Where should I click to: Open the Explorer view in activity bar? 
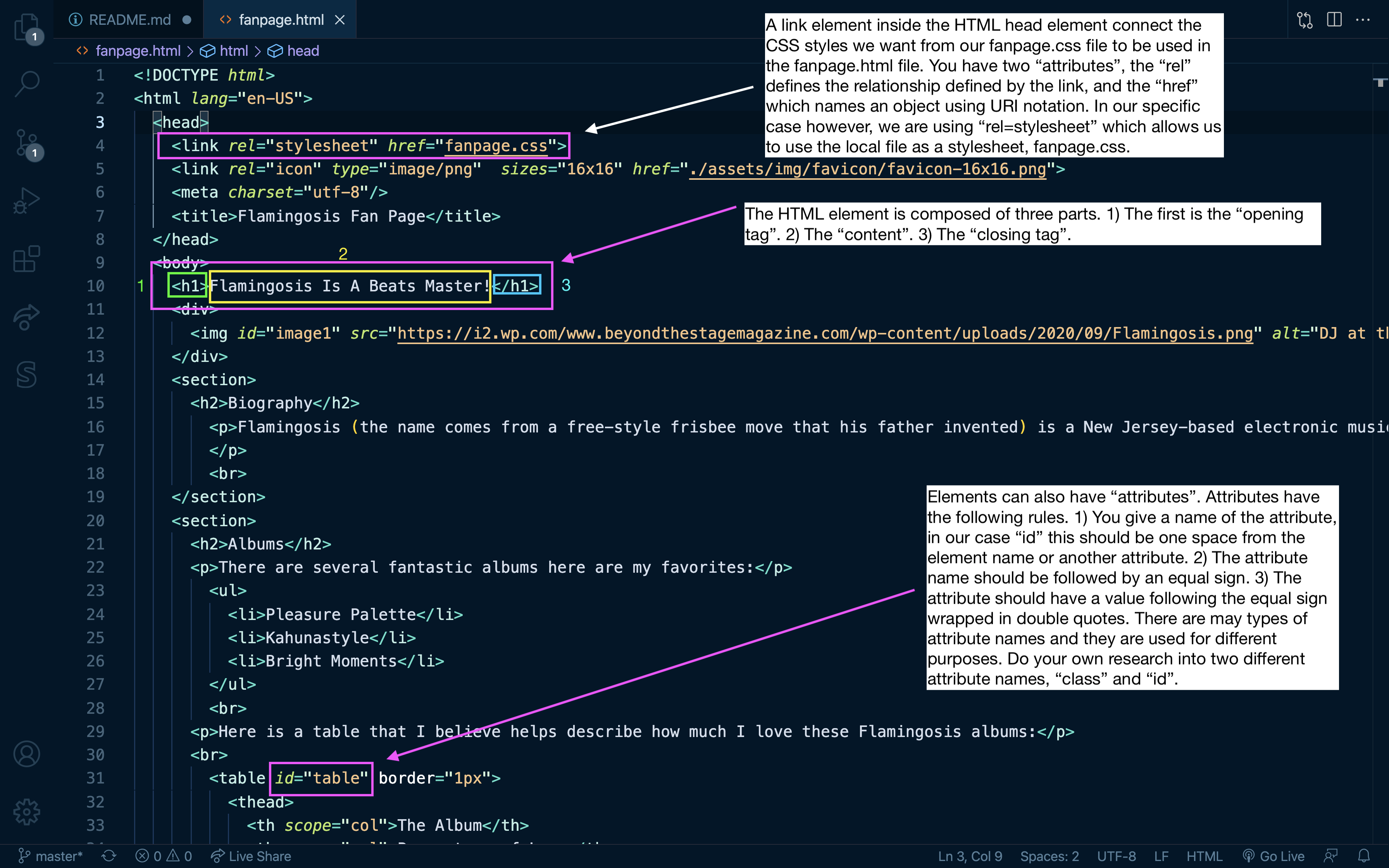[x=26, y=27]
